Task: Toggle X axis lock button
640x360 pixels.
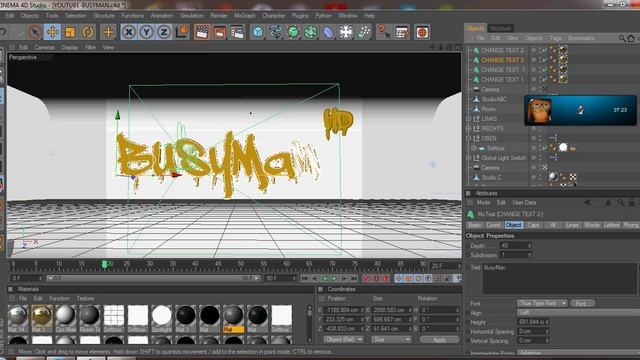Action: pyautogui.click(x=129, y=32)
